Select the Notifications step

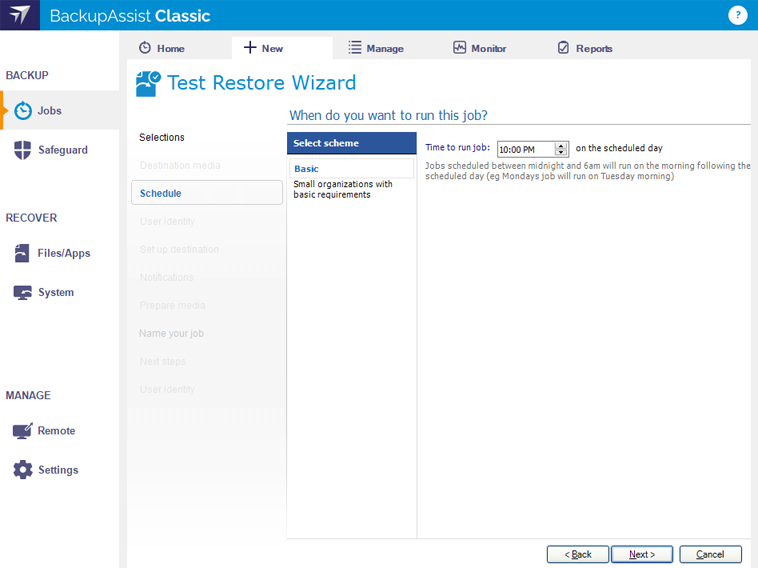point(166,277)
